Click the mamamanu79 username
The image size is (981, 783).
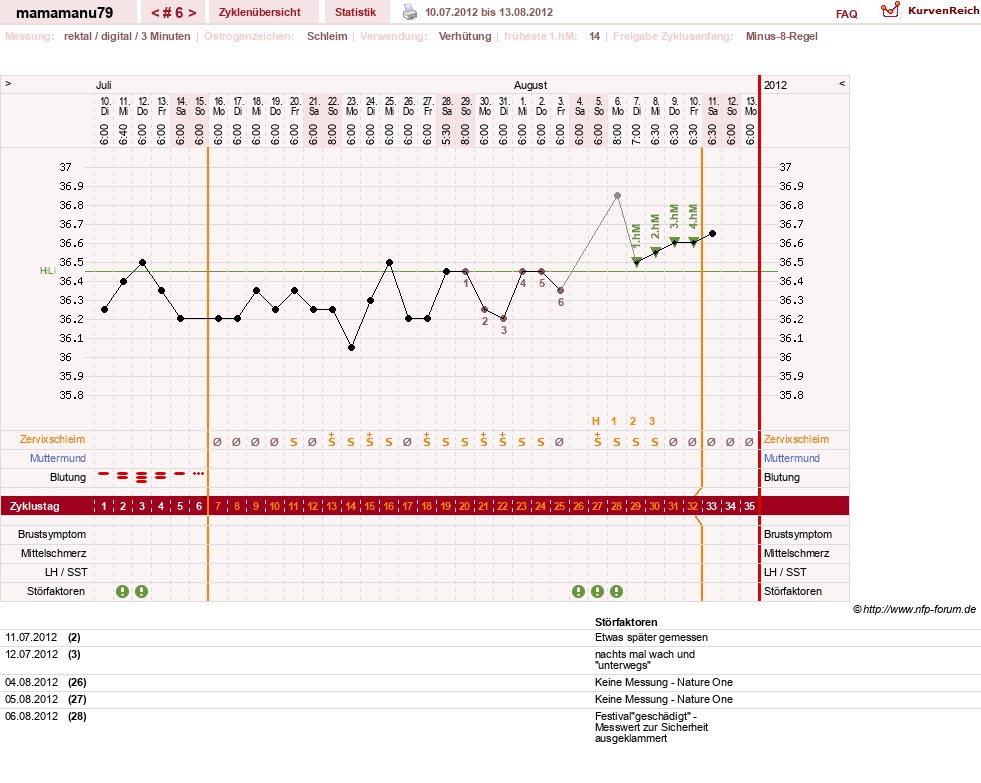(64, 13)
